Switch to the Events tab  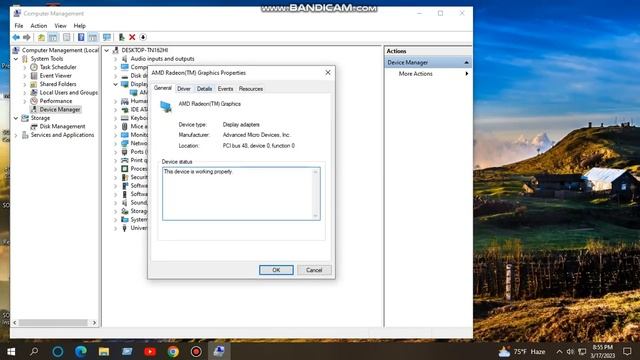click(225, 89)
